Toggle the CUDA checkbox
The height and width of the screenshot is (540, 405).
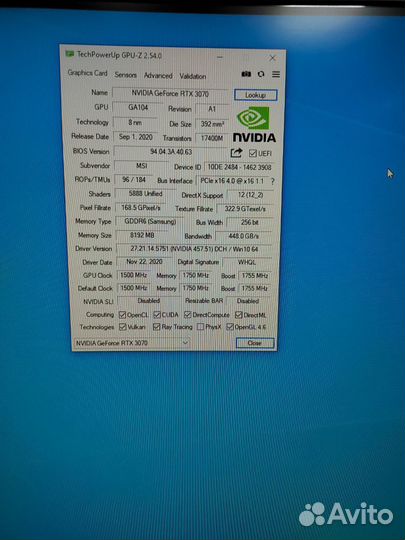pyautogui.click(x=157, y=314)
